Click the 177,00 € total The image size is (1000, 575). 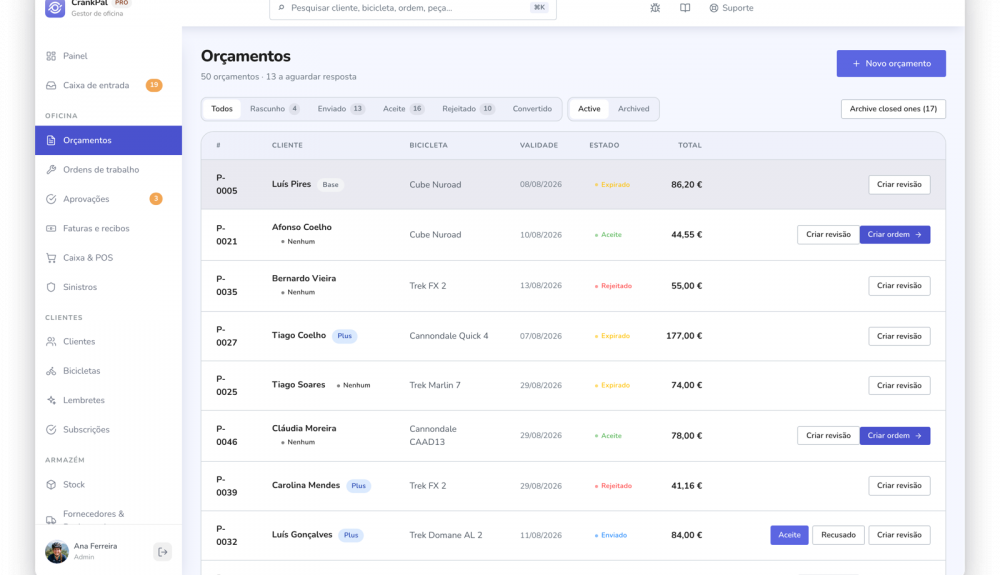point(684,336)
